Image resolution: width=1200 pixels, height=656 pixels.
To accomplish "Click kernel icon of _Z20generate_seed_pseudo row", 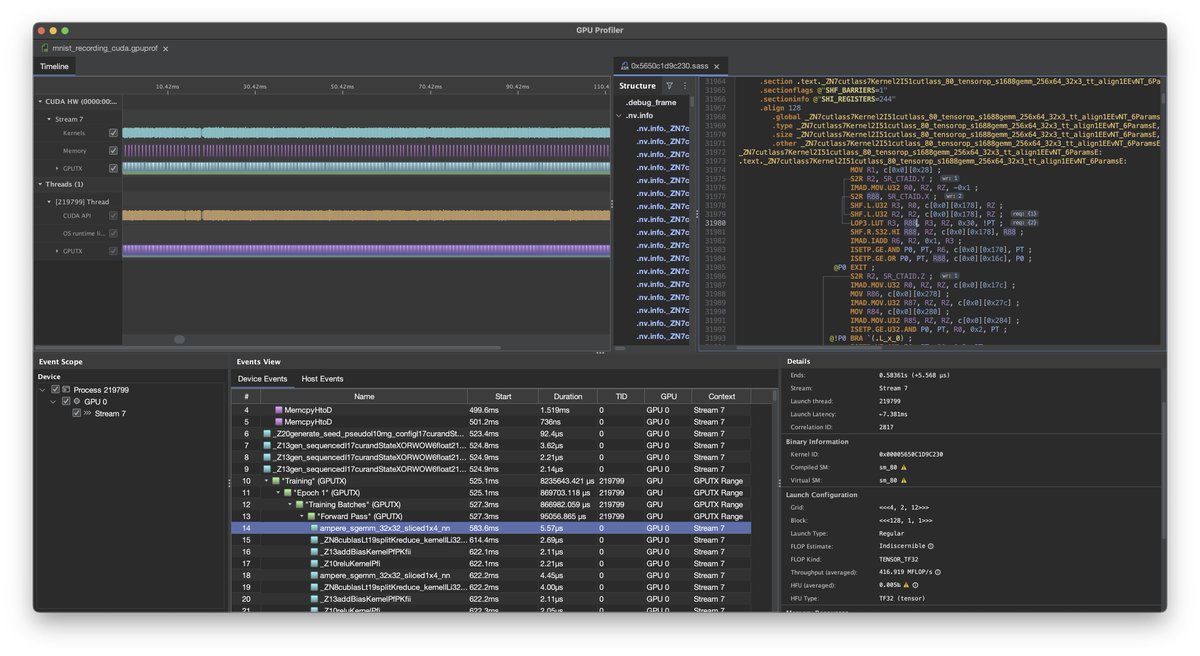I will (267, 434).
